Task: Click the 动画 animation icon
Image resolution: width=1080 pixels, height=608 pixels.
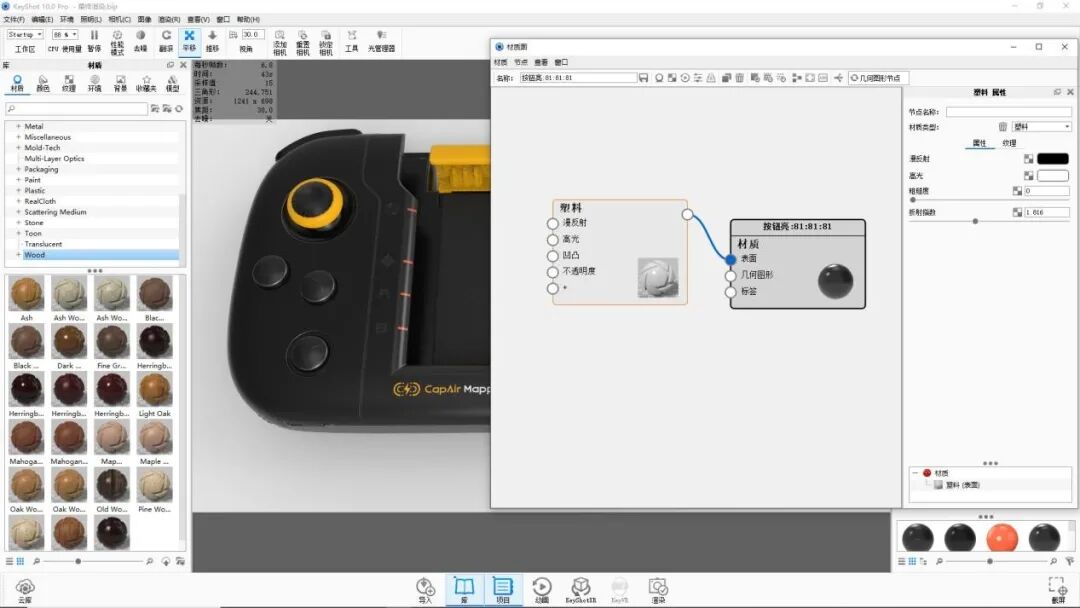Action: coord(542,589)
